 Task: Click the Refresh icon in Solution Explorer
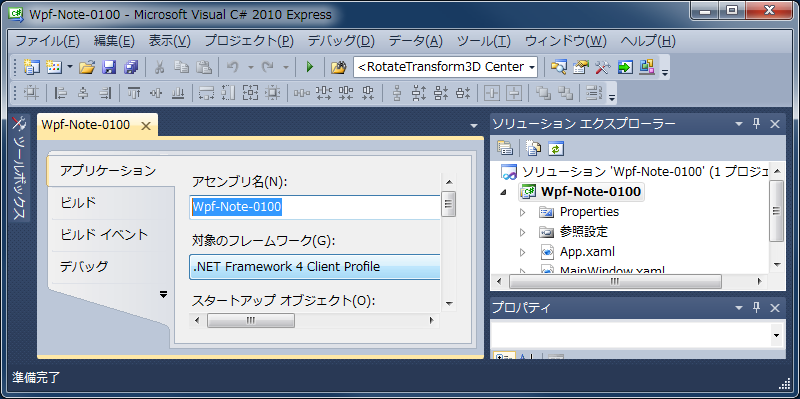tap(556, 148)
